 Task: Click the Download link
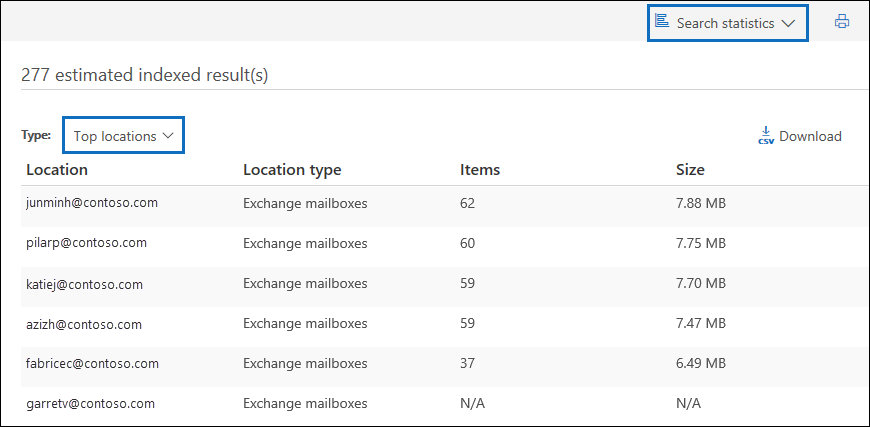810,136
